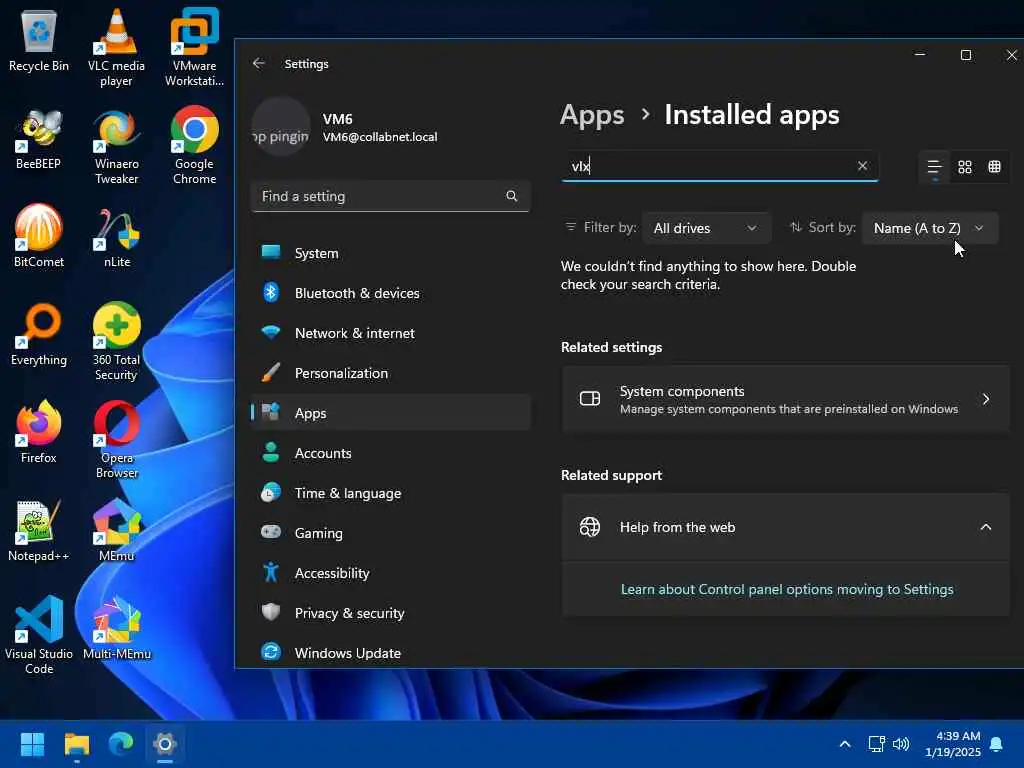
Task: Launch MEmu emulator icon
Action: coord(116,530)
